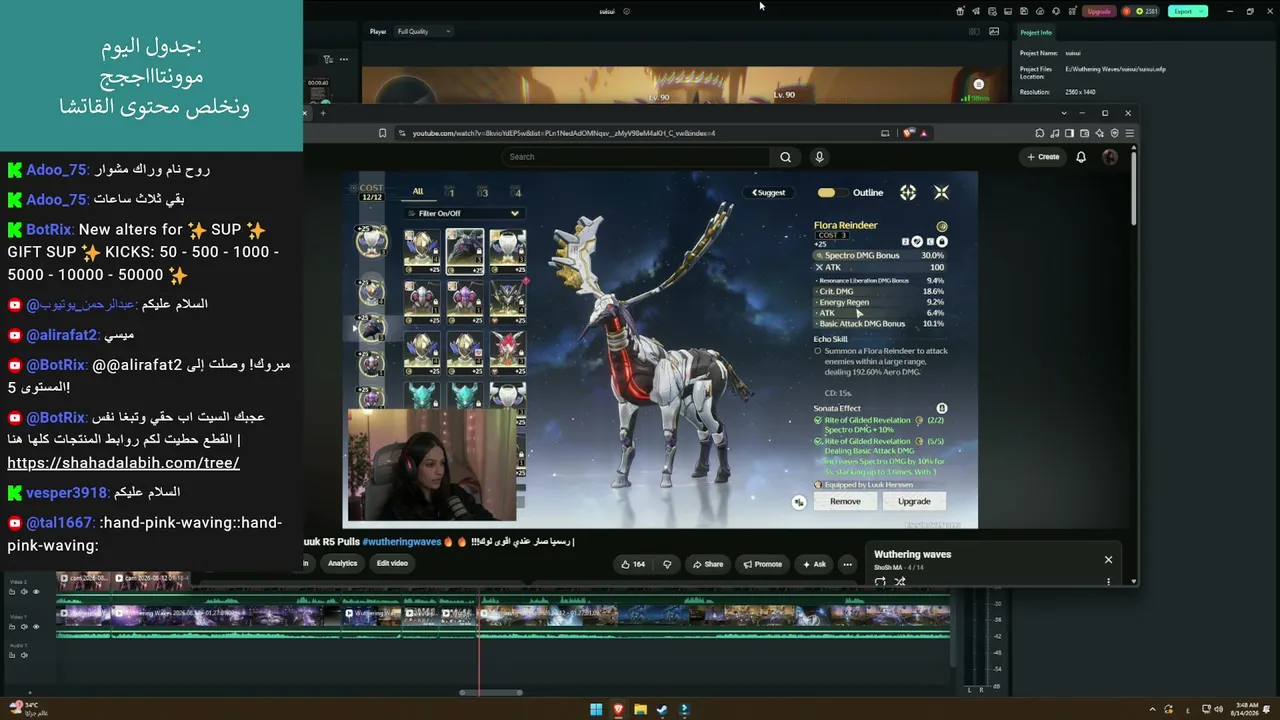Click the browser bookmark icon beside URL

pos(382,133)
